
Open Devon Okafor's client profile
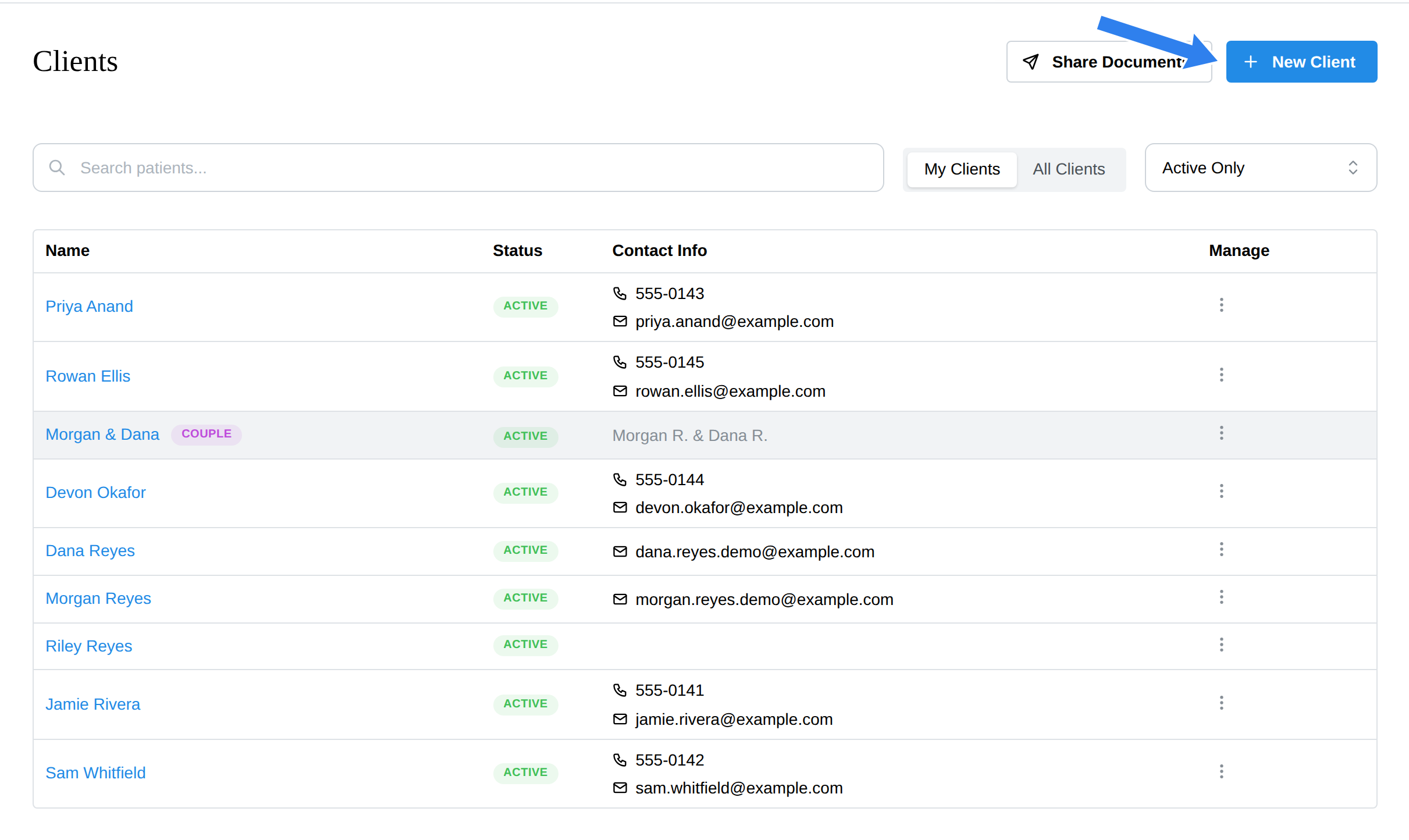click(x=95, y=492)
